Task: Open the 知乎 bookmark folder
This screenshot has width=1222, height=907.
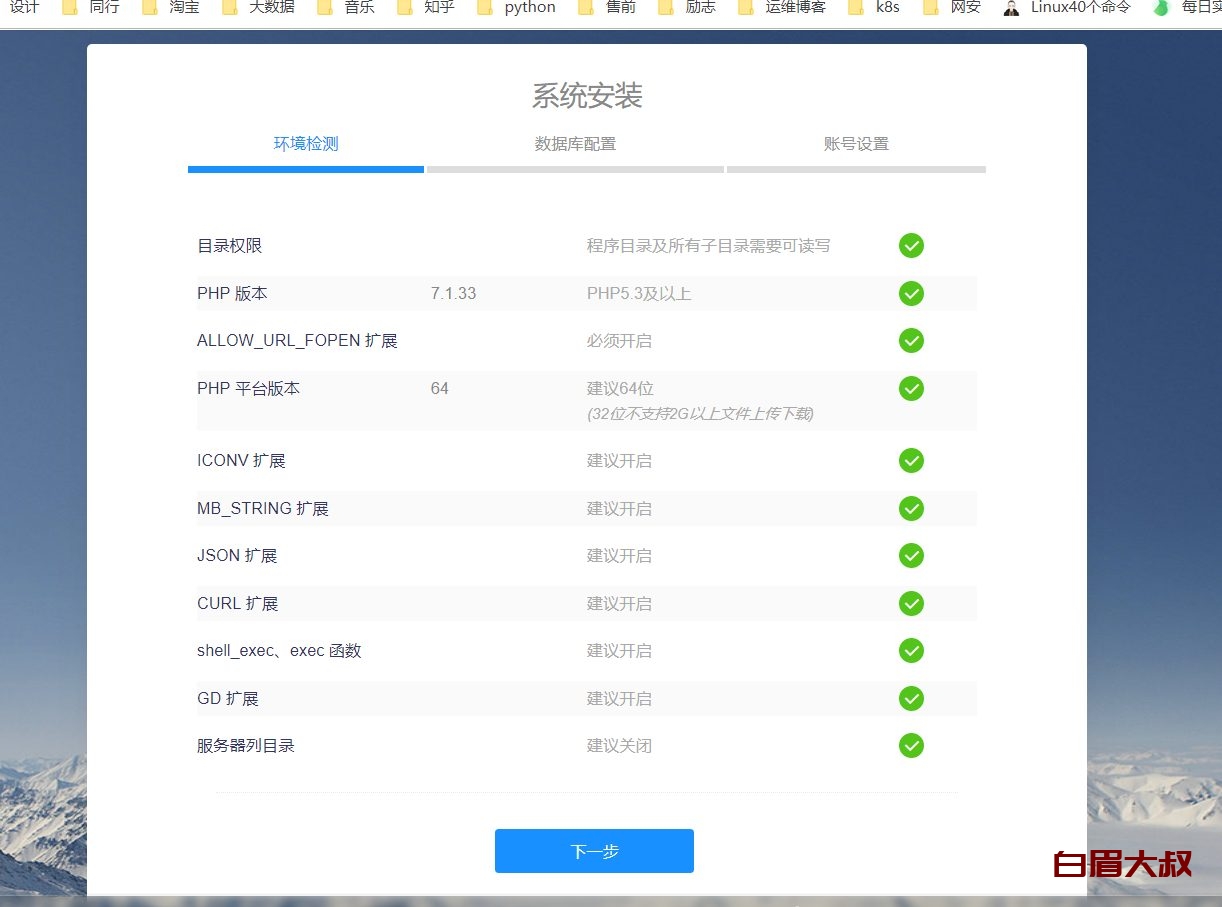Action: pos(427,7)
